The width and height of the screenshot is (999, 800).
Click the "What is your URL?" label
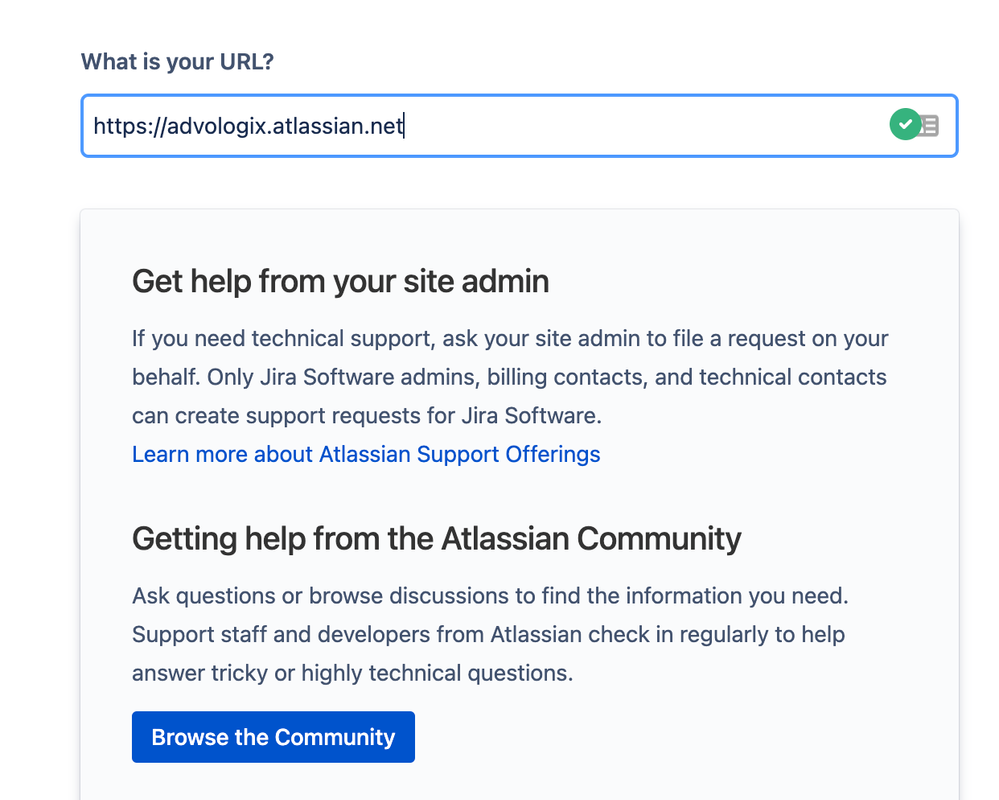(x=177, y=62)
